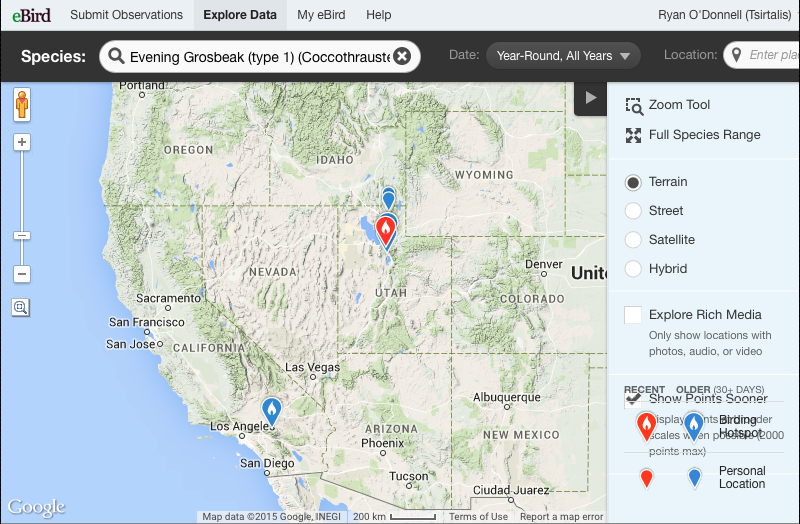Image resolution: width=800 pixels, height=524 pixels.
Task: Select the Satellite map type
Action: coord(633,240)
